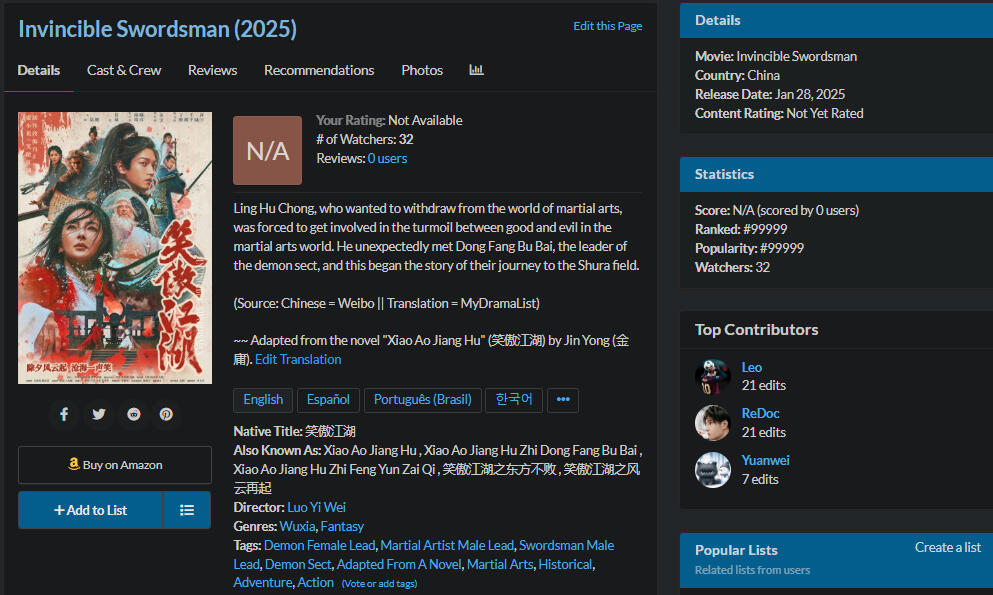Open the Invincible Swordsman poster image
The image size is (993, 595).
tap(115, 248)
